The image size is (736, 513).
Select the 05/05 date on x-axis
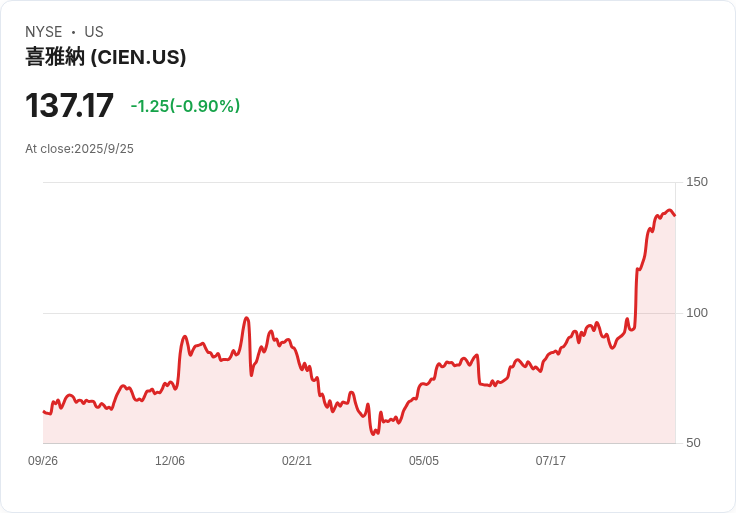[x=424, y=461]
